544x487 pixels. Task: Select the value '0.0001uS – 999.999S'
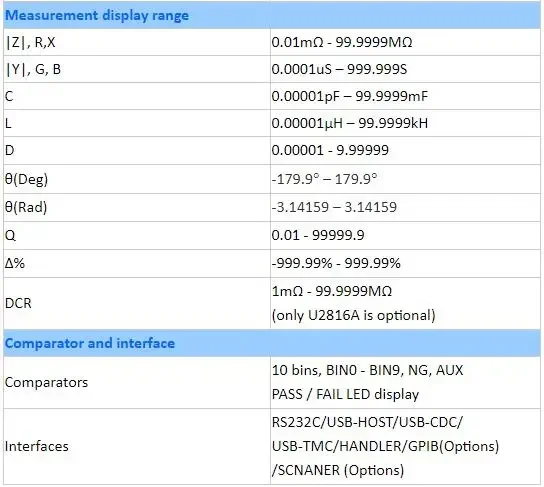click(339, 69)
